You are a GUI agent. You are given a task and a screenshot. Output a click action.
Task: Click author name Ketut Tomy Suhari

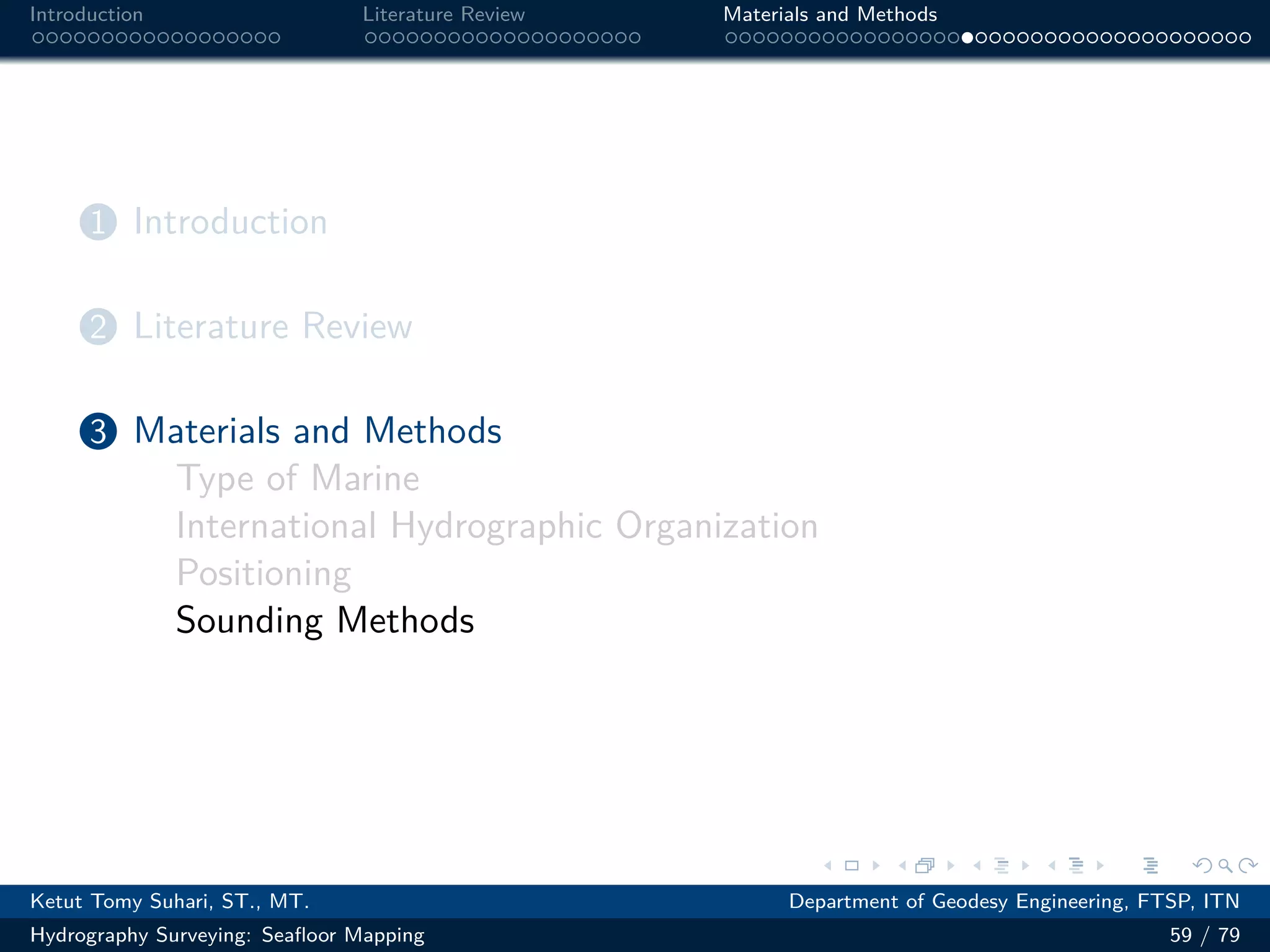click(x=169, y=901)
